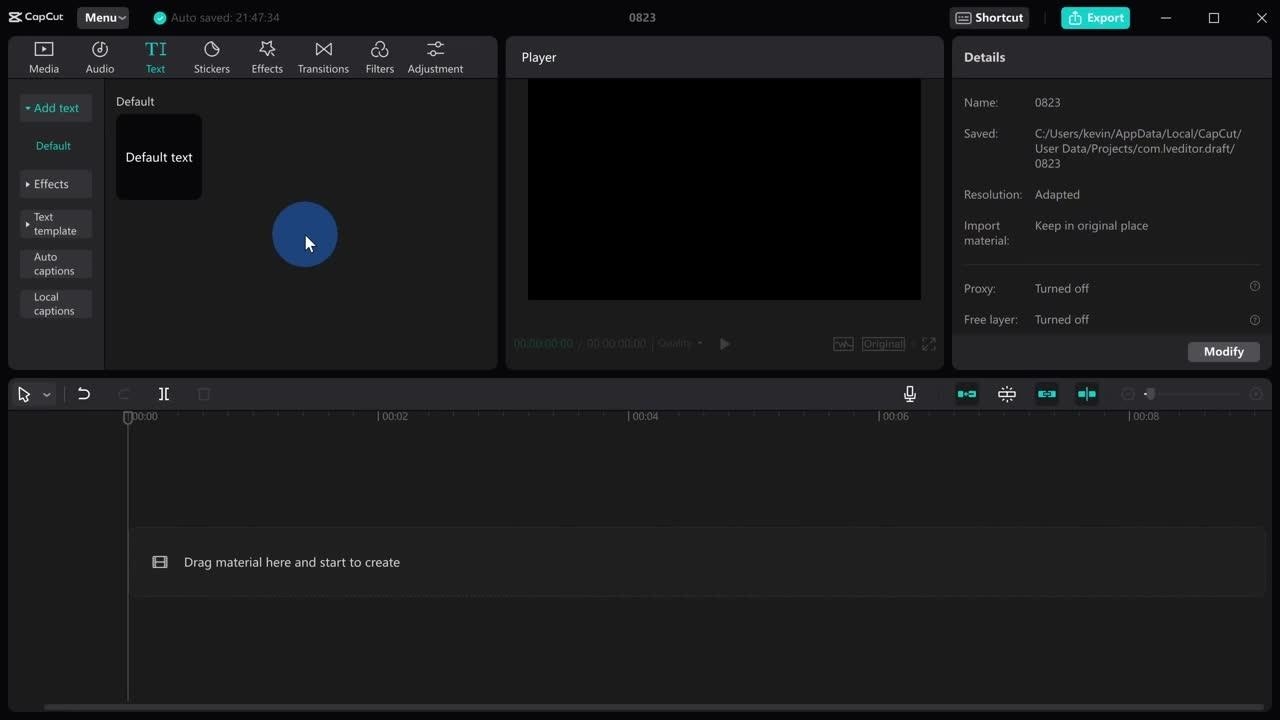This screenshot has width=1280, height=720.
Task: Open Local captions
Action: tap(56, 304)
